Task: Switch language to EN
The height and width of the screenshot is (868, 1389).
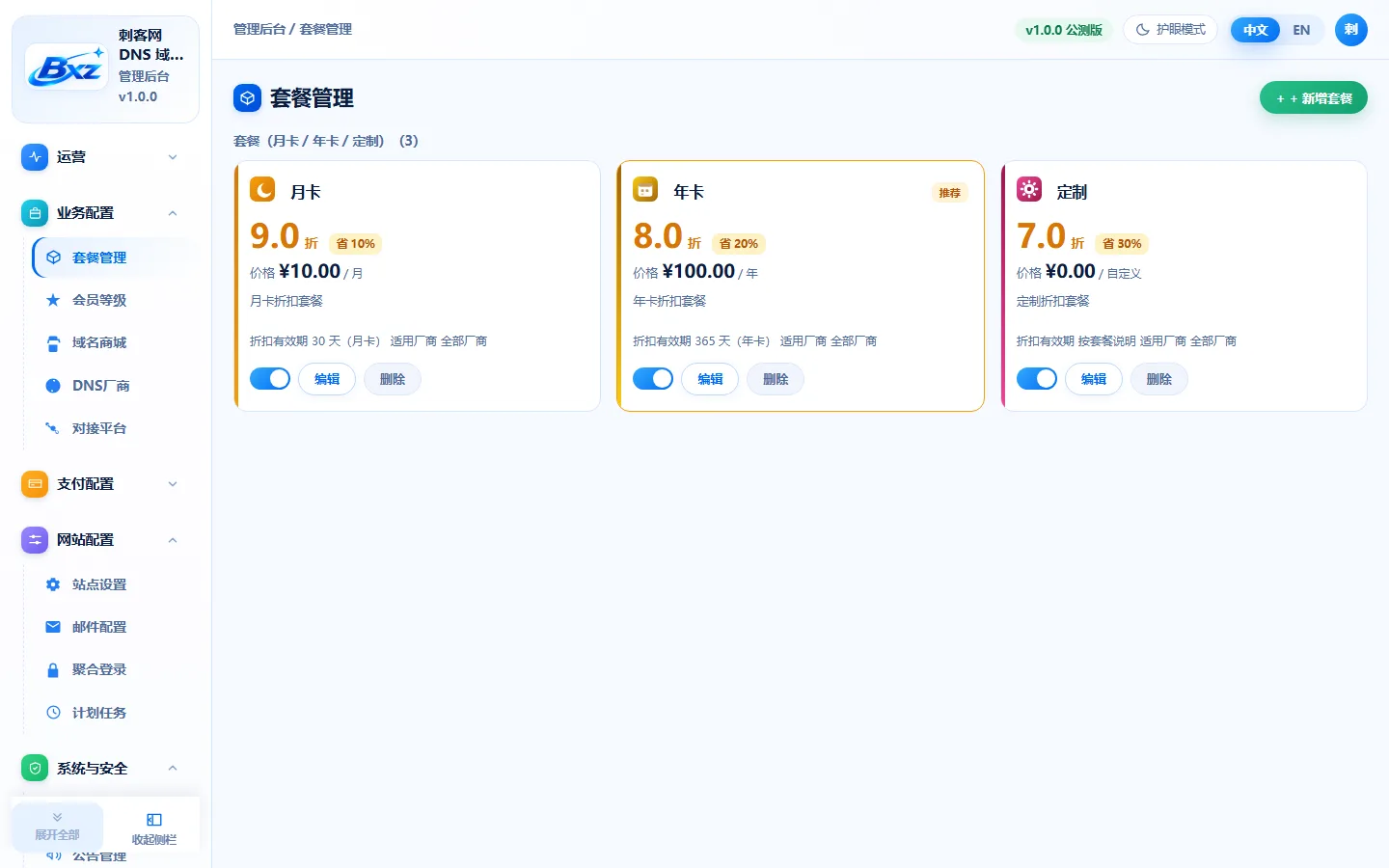Action: 1301,30
